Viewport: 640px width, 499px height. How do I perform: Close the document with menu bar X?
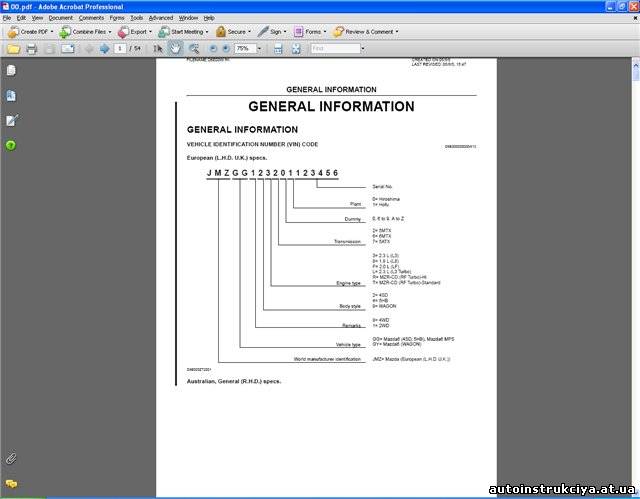click(x=635, y=18)
